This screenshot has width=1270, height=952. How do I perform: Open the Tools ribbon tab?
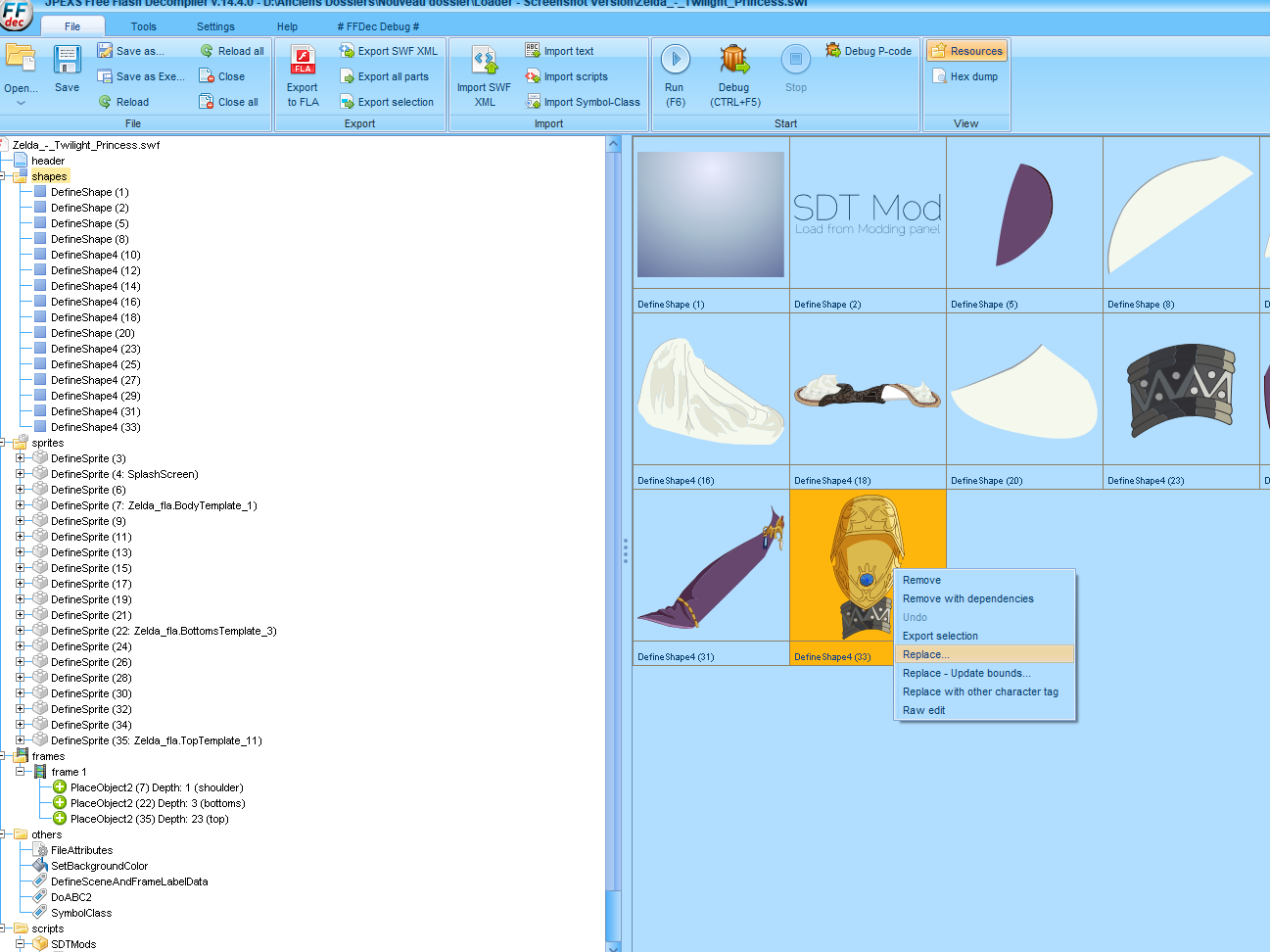click(x=143, y=26)
